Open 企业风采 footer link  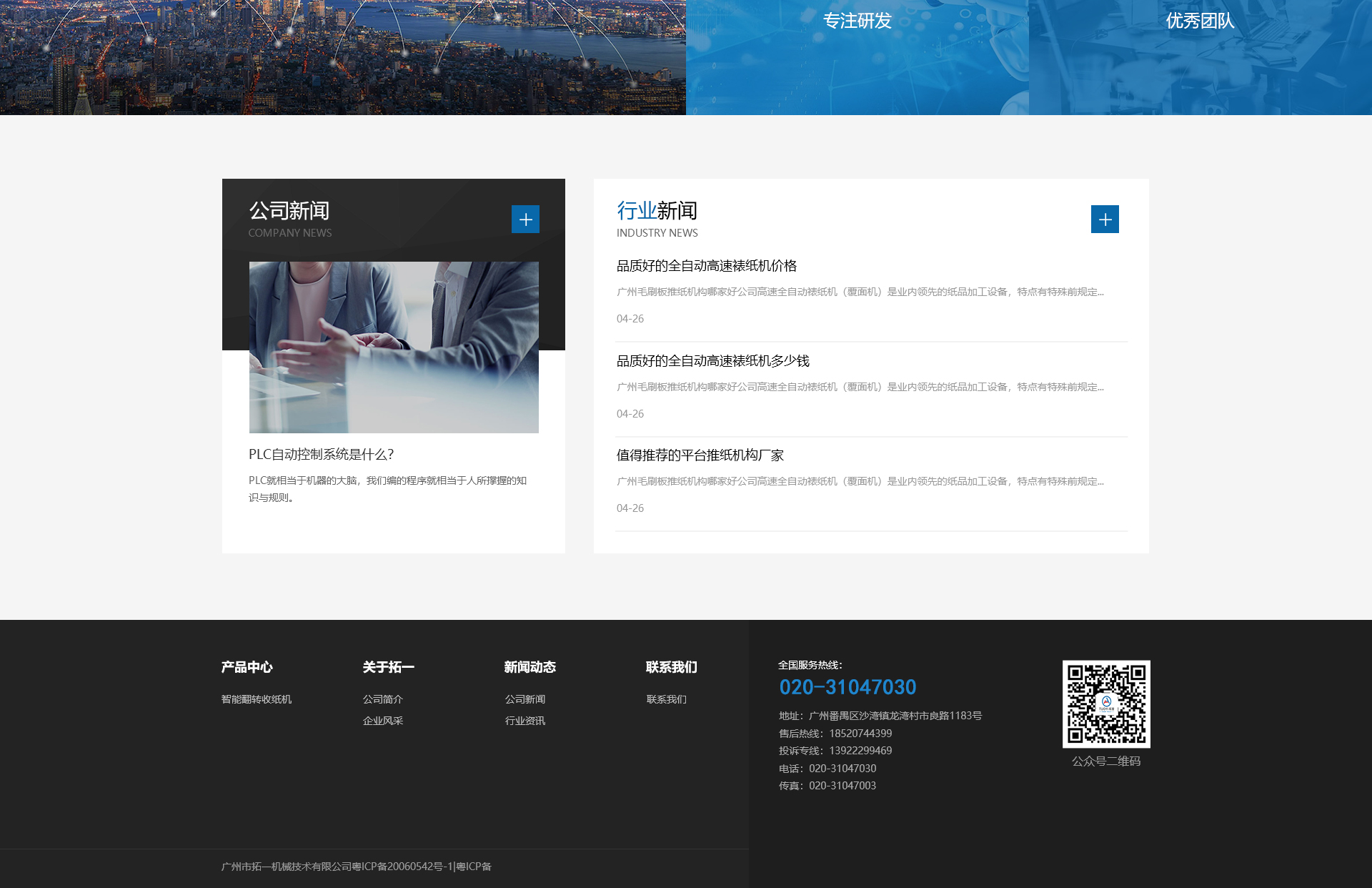click(382, 721)
